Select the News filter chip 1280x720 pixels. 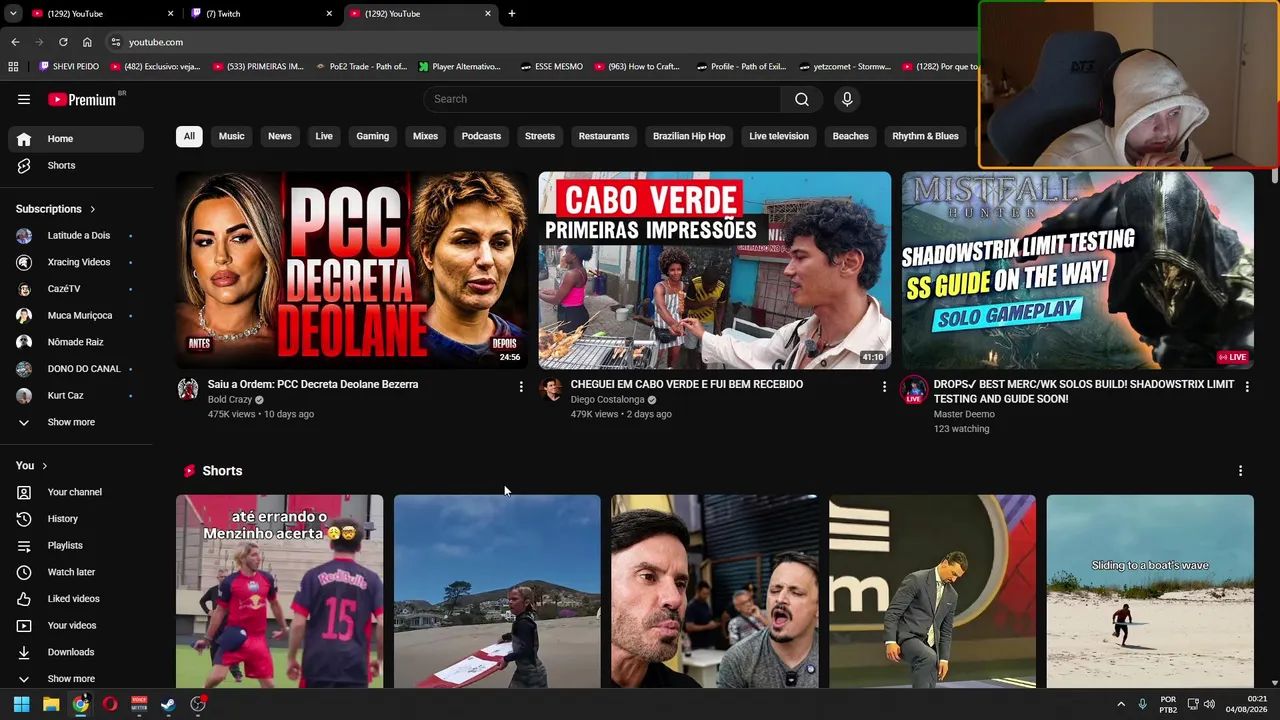point(280,136)
